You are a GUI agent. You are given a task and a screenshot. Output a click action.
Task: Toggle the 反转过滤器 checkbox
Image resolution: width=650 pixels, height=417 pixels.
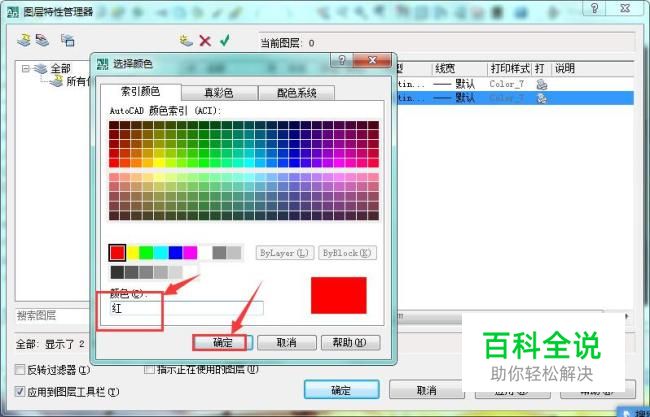(x=20, y=369)
